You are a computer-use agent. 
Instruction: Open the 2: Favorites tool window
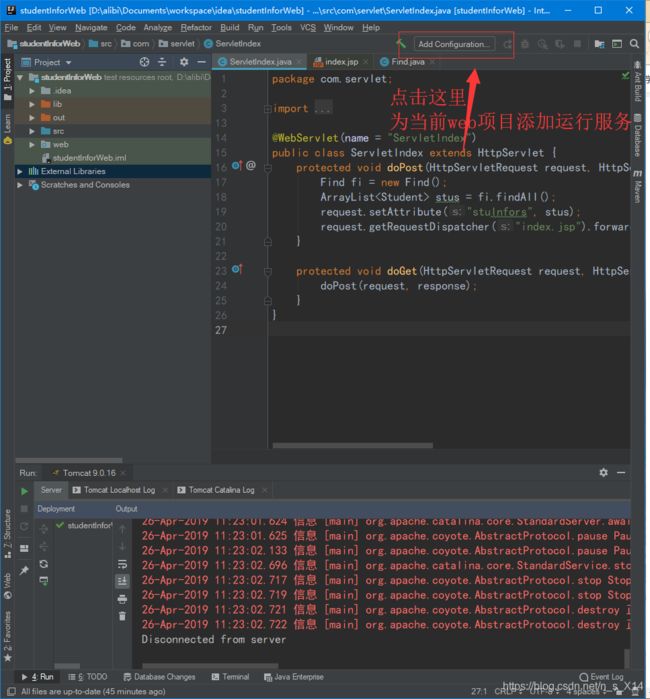(x=7, y=636)
